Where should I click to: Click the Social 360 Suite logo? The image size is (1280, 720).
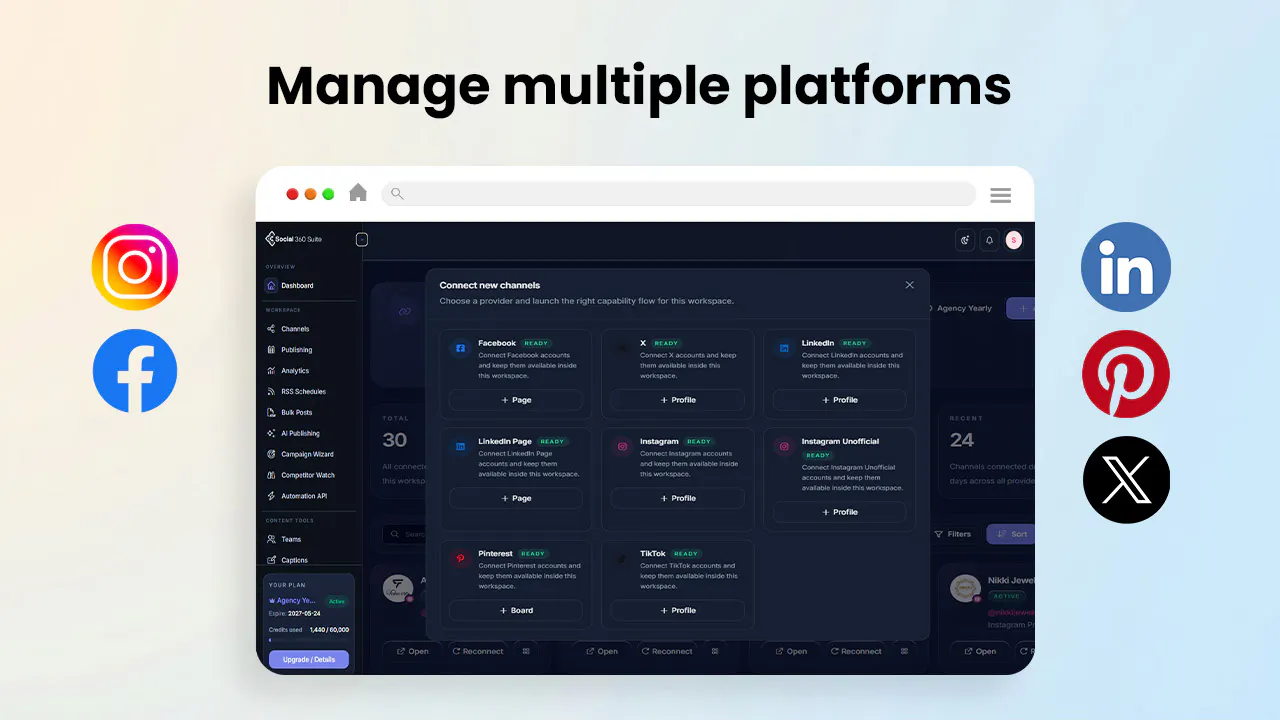[293, 239]
